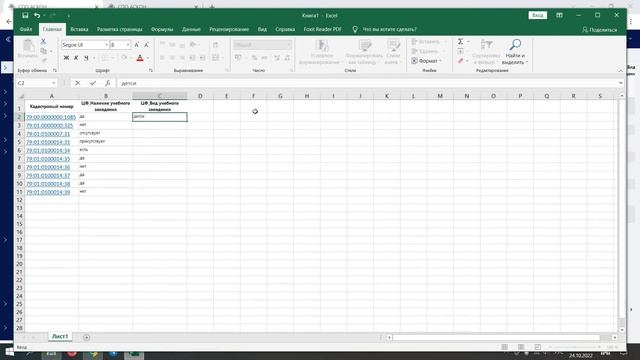Apply bold with the Ж button

point(66,58)
